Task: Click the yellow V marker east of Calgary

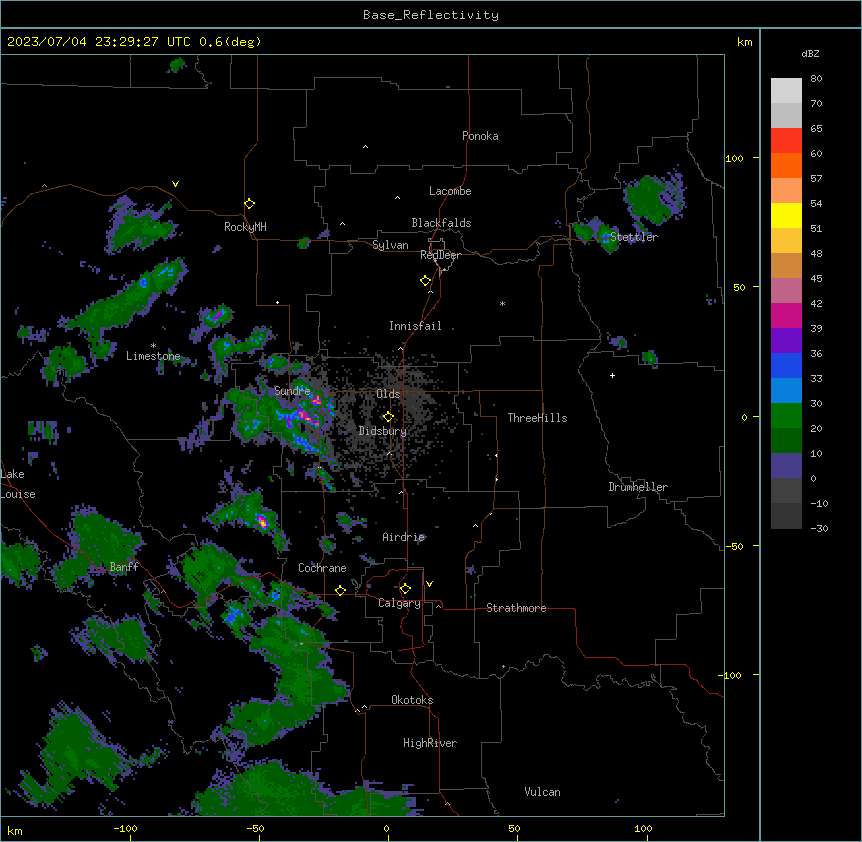Action: pyautogui.click(x=429, y=584)
